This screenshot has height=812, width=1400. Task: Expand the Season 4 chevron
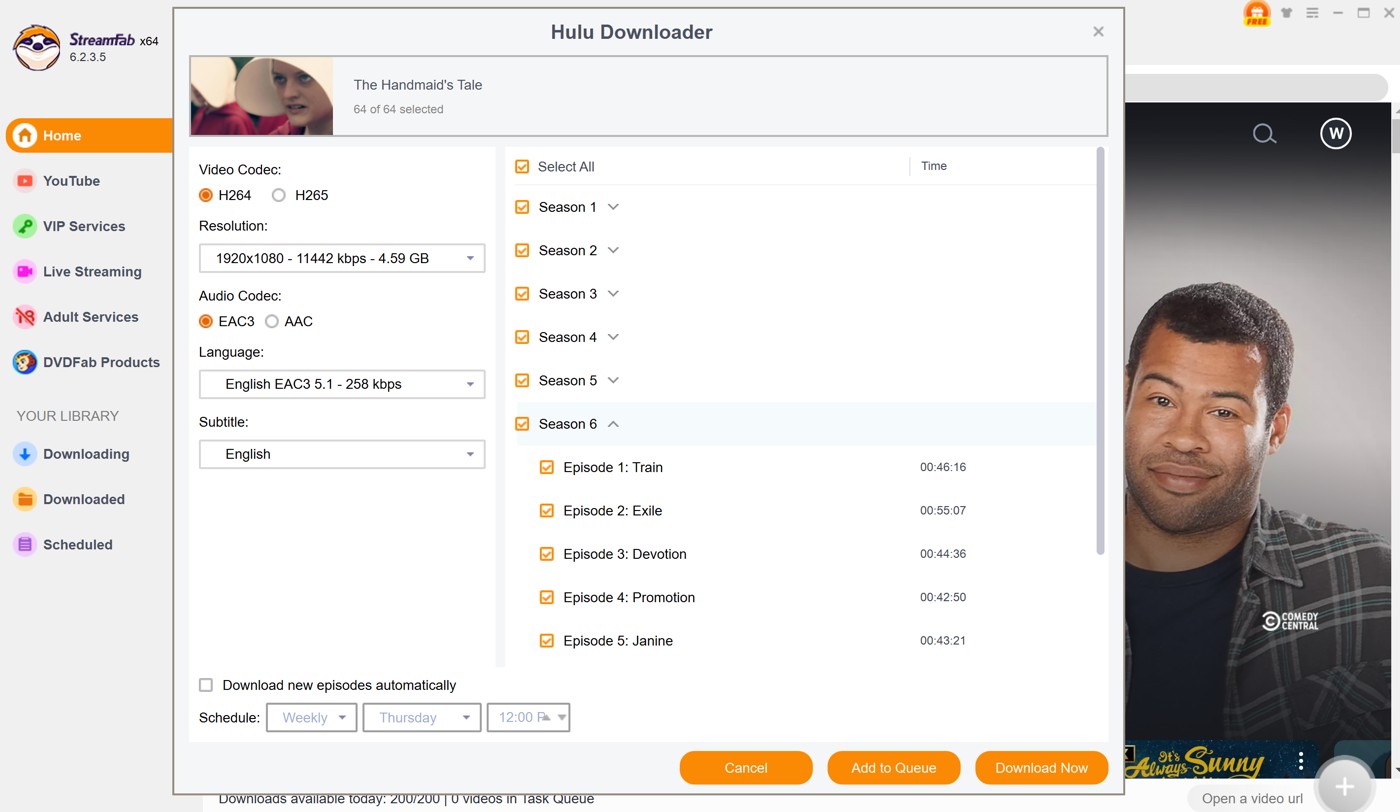pos(614,337)
